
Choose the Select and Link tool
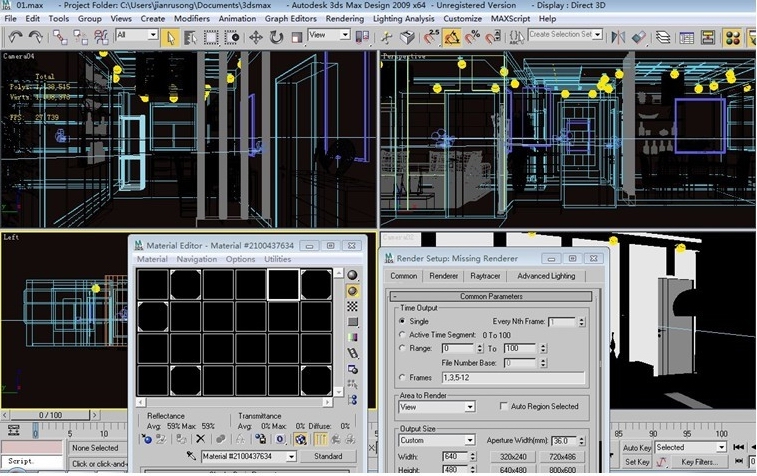60,37
